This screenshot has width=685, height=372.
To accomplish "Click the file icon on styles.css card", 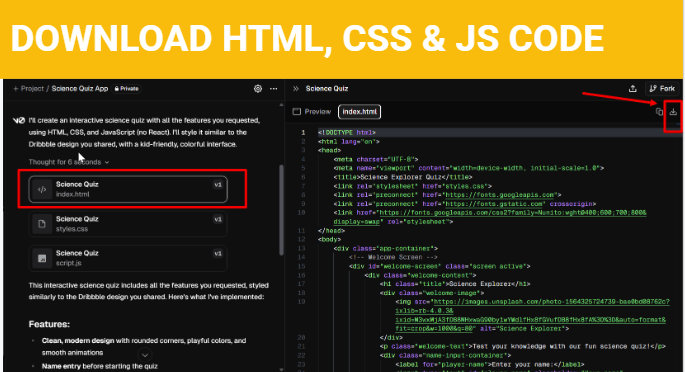I will point(42,224).
